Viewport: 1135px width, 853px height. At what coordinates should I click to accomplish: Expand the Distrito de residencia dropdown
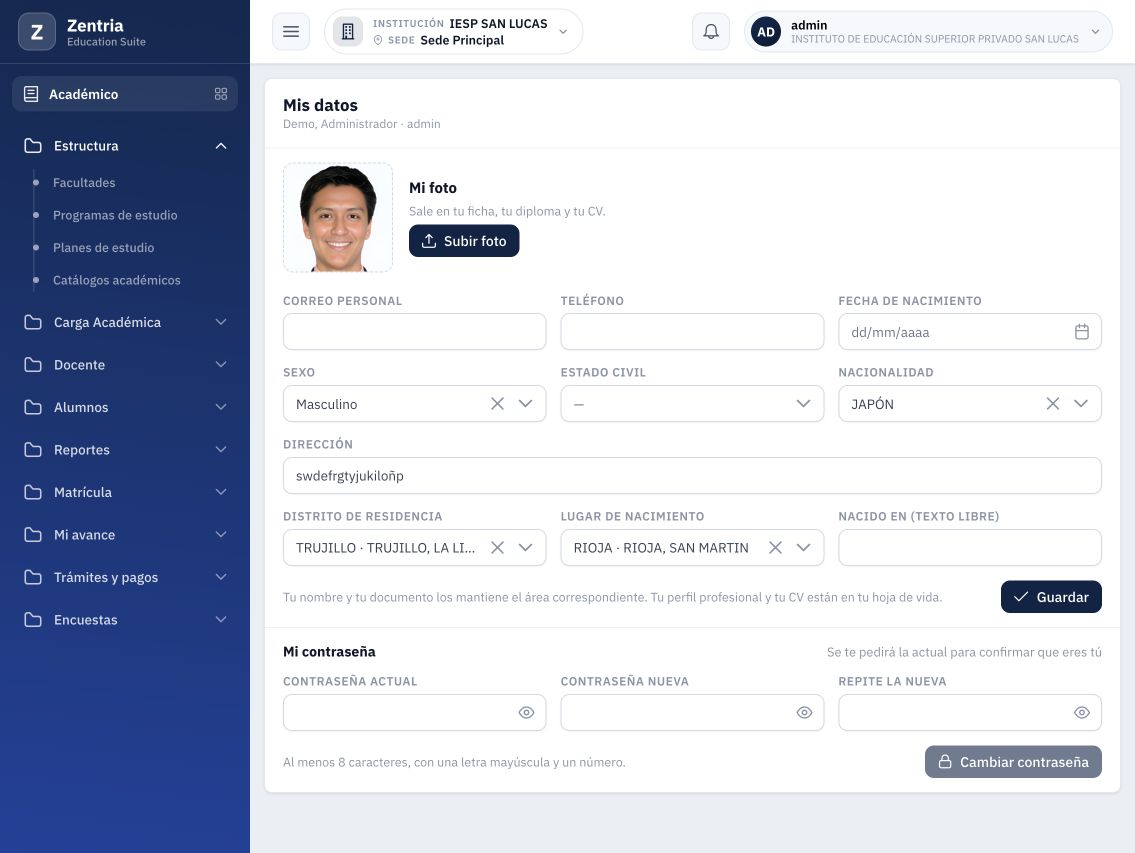point(526,547)
